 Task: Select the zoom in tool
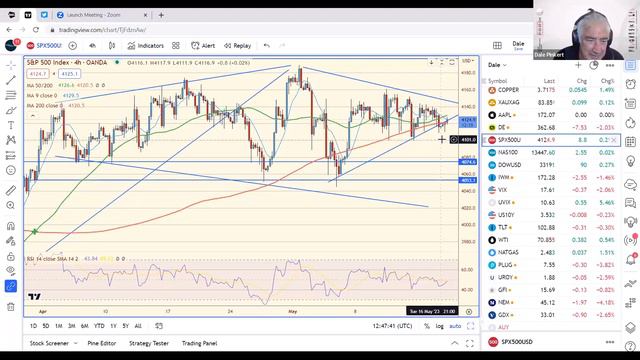click(x=11, y=205)
